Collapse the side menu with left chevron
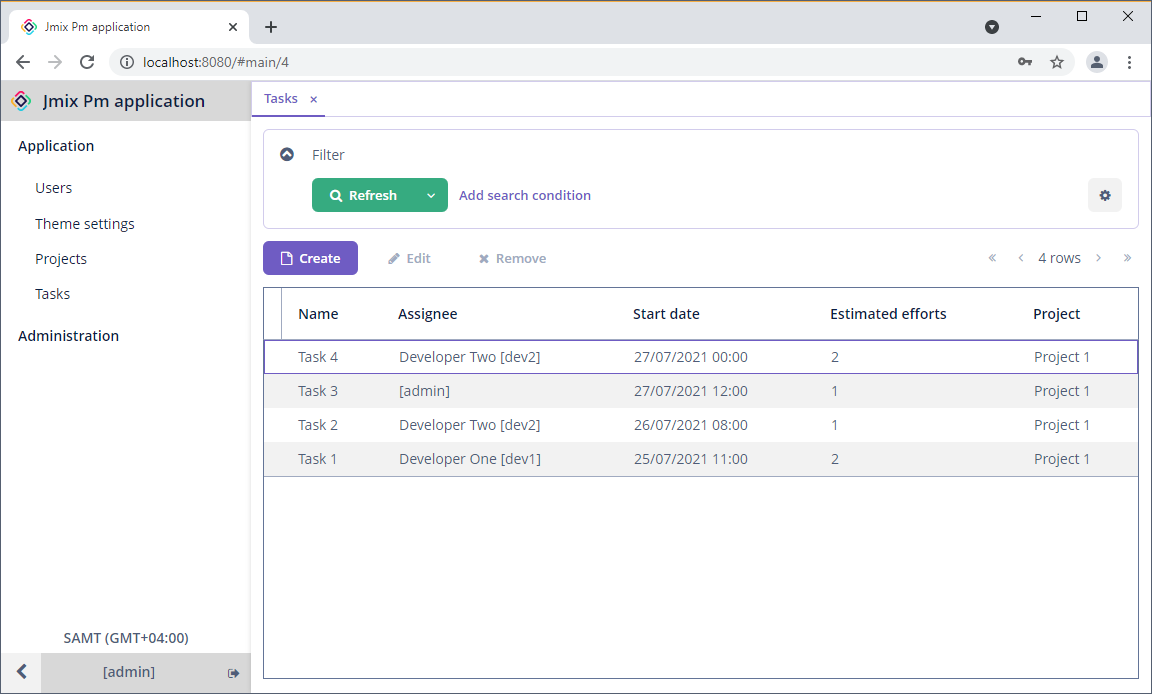The width and height of the screenshot is (1152, 694). pyautogui.click(x=21, y=672)
